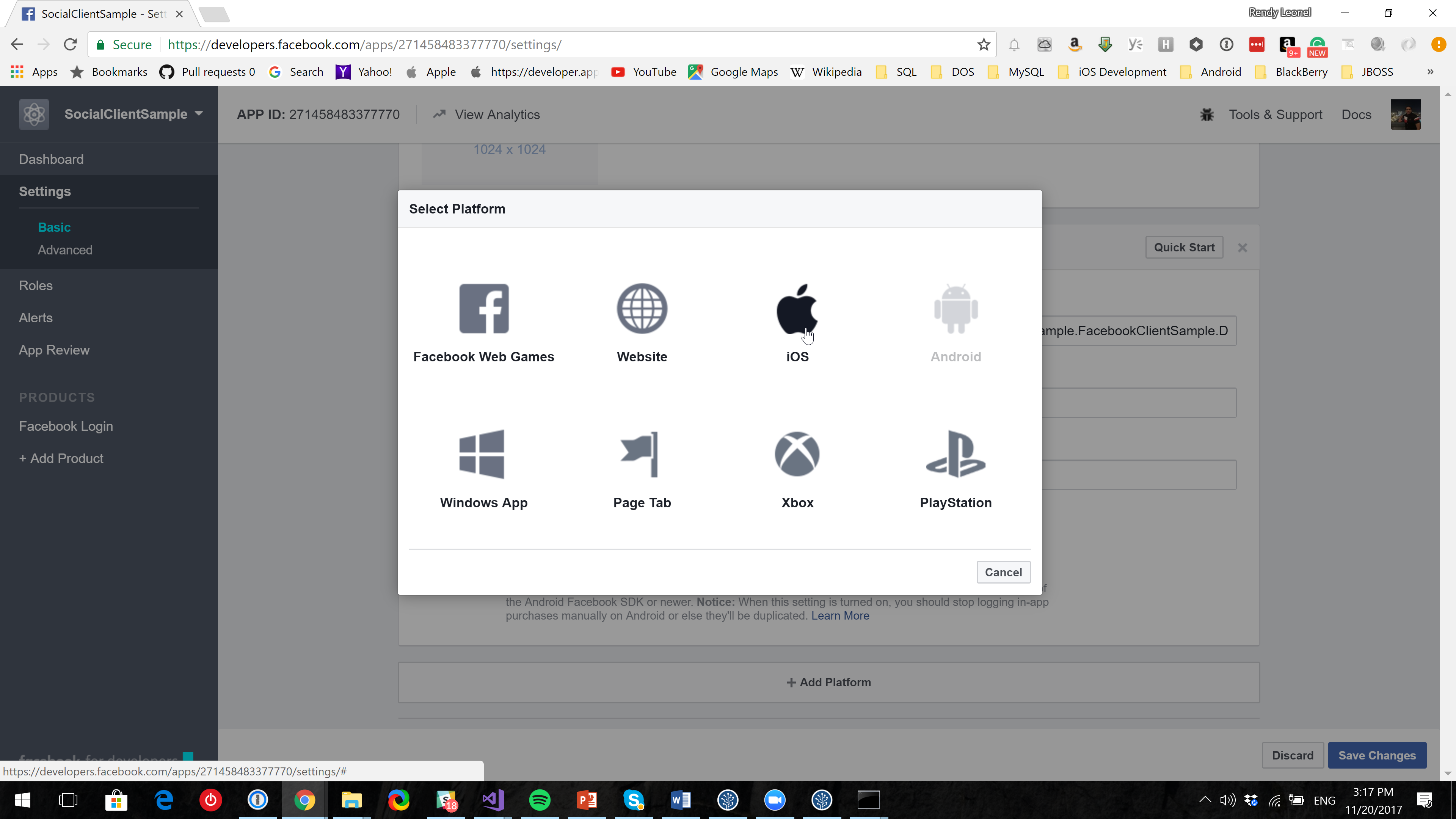Expand the SocialClientSample app dropdown
This screenshot has width=1456, height=819.
(x=199, y=114)
